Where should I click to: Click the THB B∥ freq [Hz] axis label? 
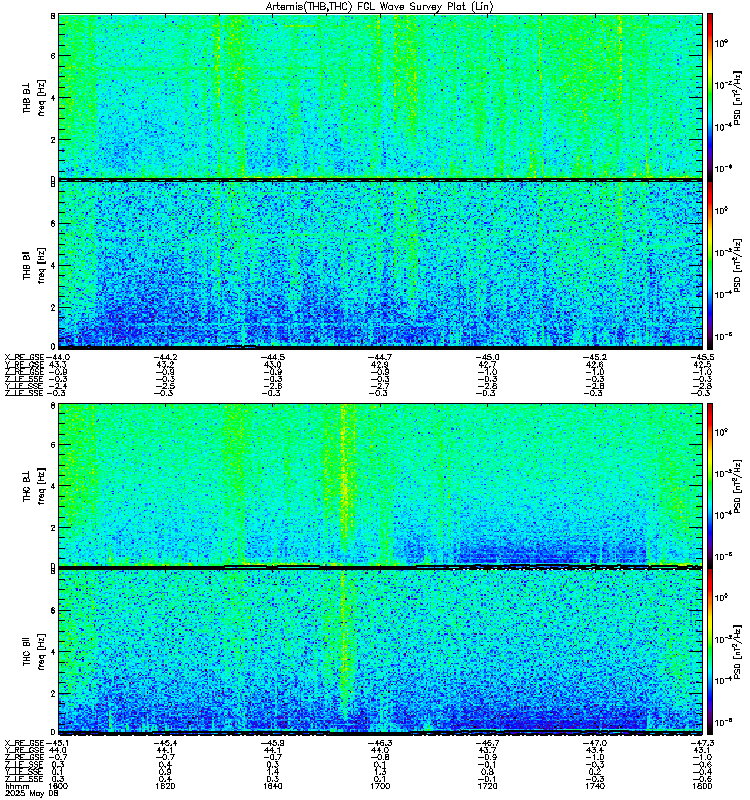click(x=34, y=265)
